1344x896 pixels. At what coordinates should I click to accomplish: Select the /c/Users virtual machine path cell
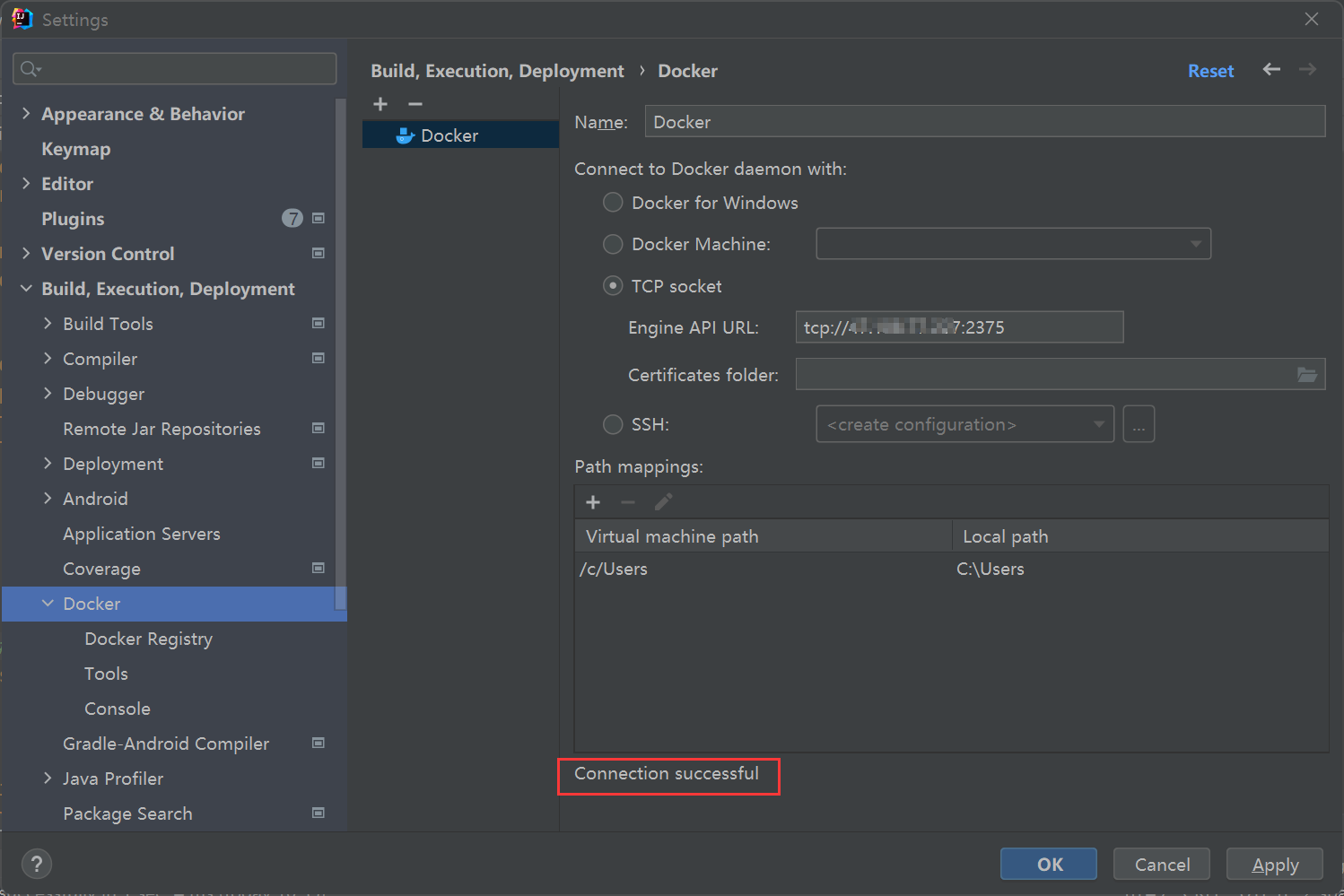point(763,569)
